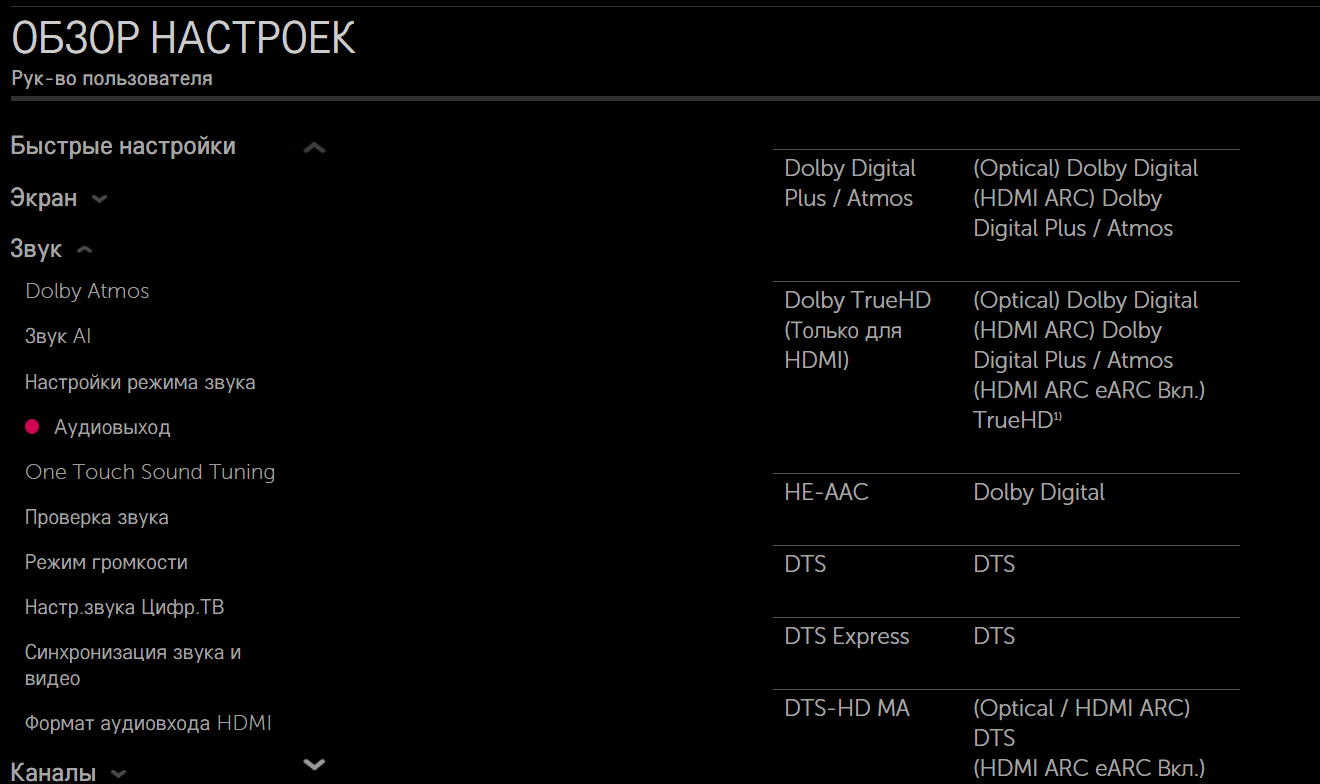Click the Звук section heading

[x=36, y=250]
